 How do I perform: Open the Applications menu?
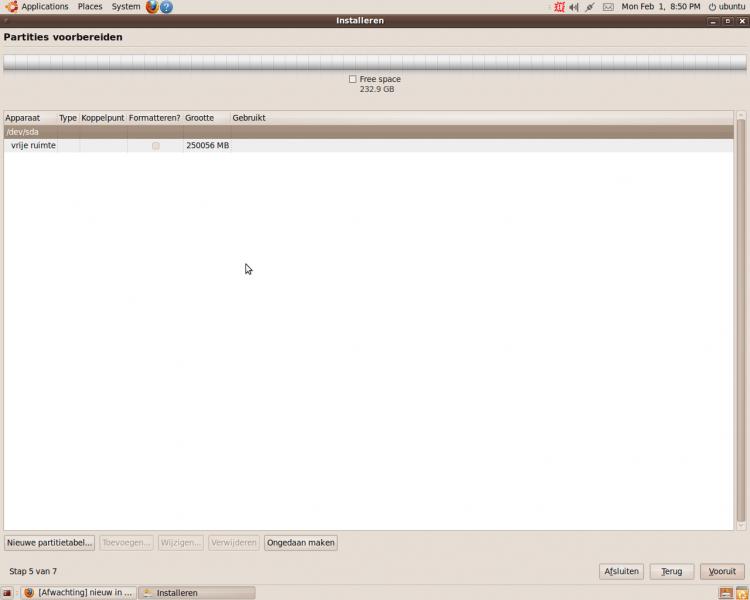click(x=44, y=7)
